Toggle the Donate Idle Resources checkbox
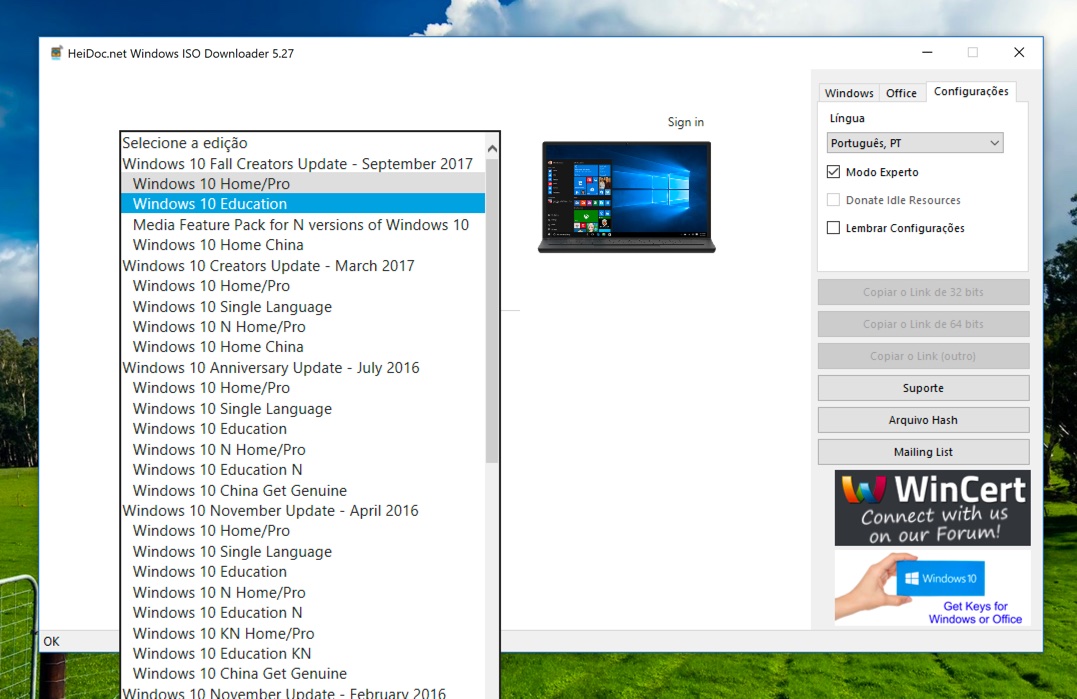1077x699 pixels. tap(834, 200)
